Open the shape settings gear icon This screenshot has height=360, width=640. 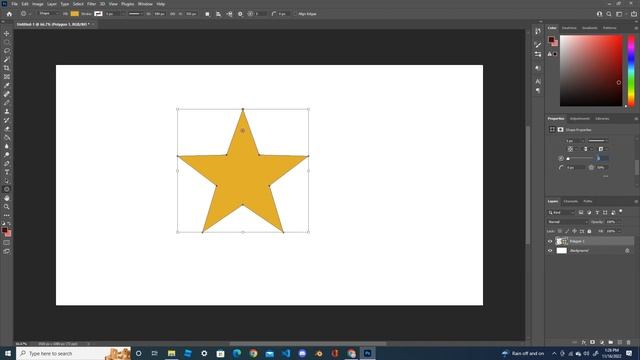click(240, 14)
